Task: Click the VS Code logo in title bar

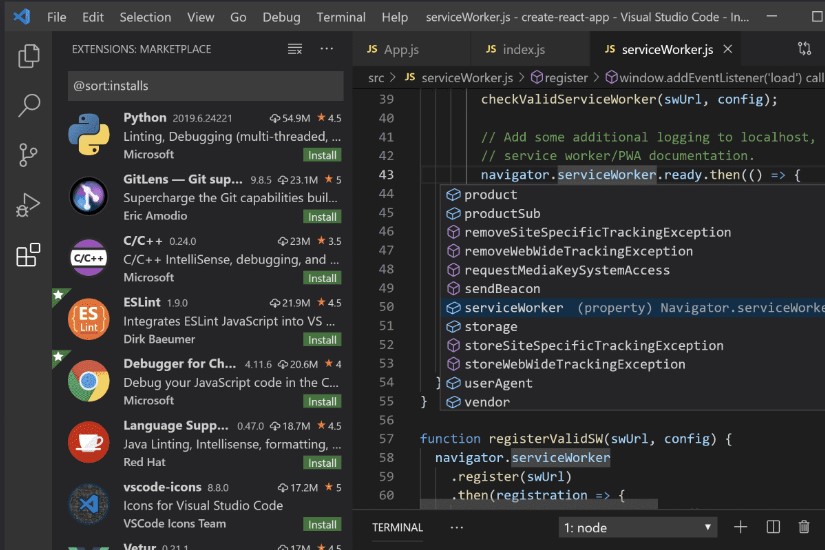Action: point(22,16)
